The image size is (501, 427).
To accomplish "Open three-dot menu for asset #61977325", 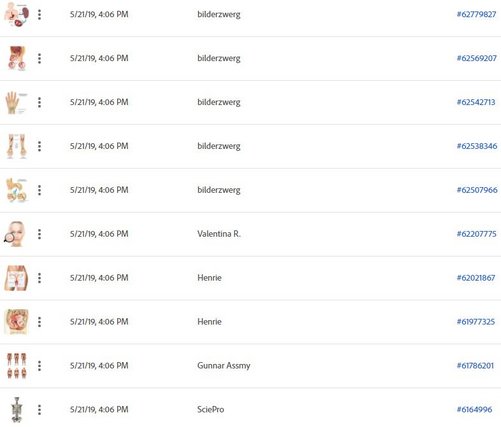I will [39, 322].
